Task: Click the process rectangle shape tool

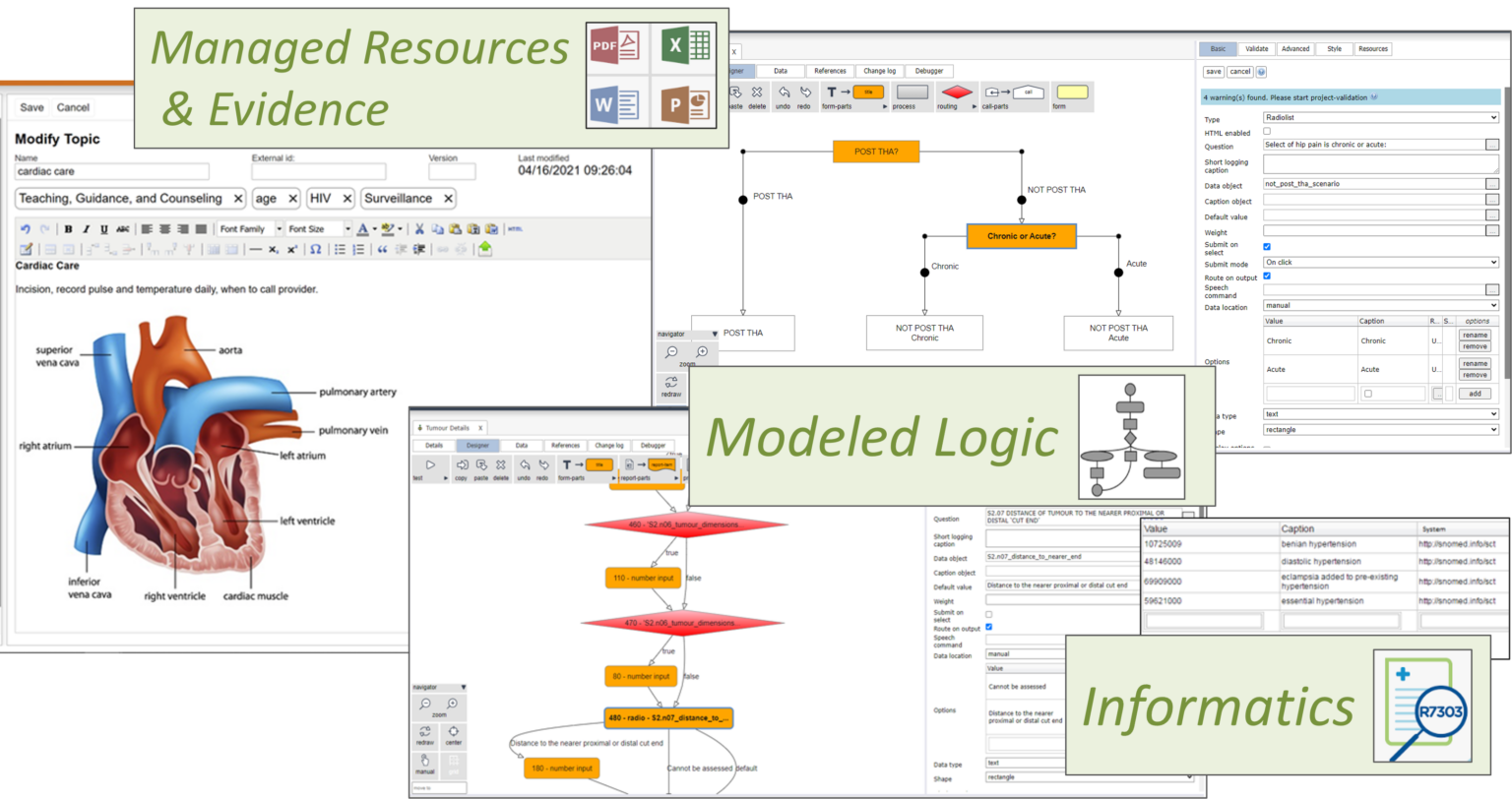Action: click(x=913, y=92)
